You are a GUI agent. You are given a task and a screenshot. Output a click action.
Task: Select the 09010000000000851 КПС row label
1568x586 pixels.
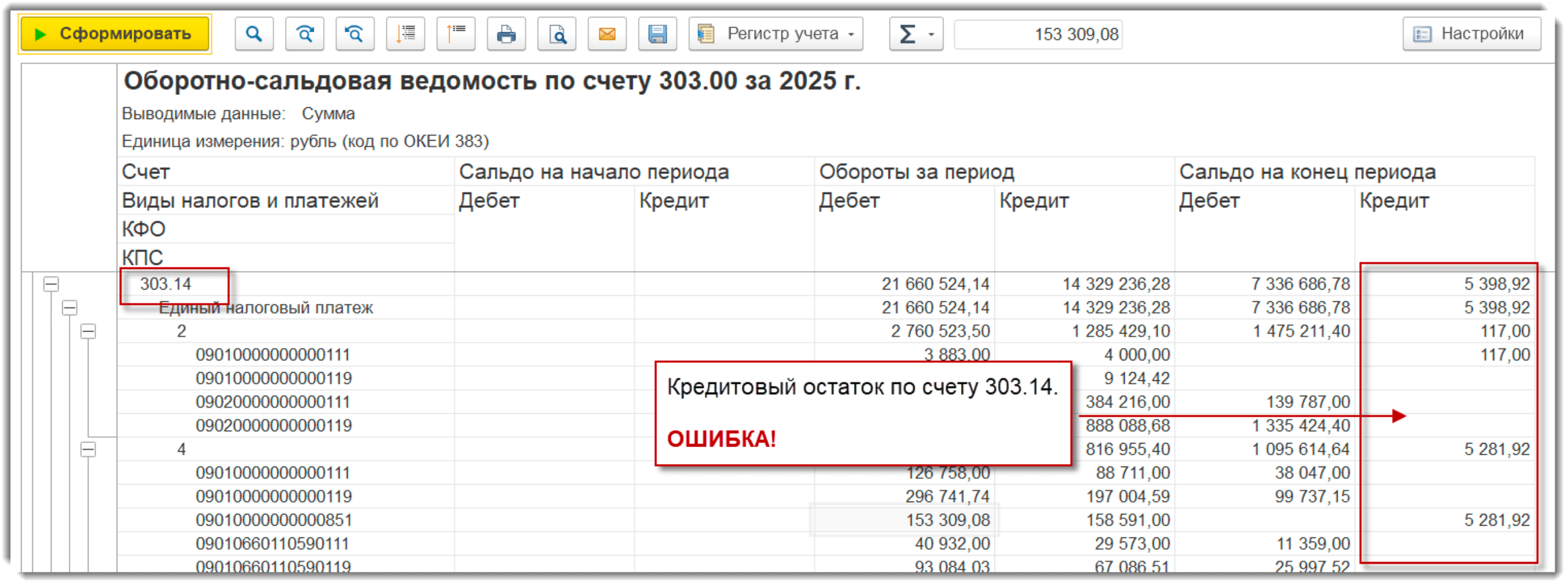[274, 520]
